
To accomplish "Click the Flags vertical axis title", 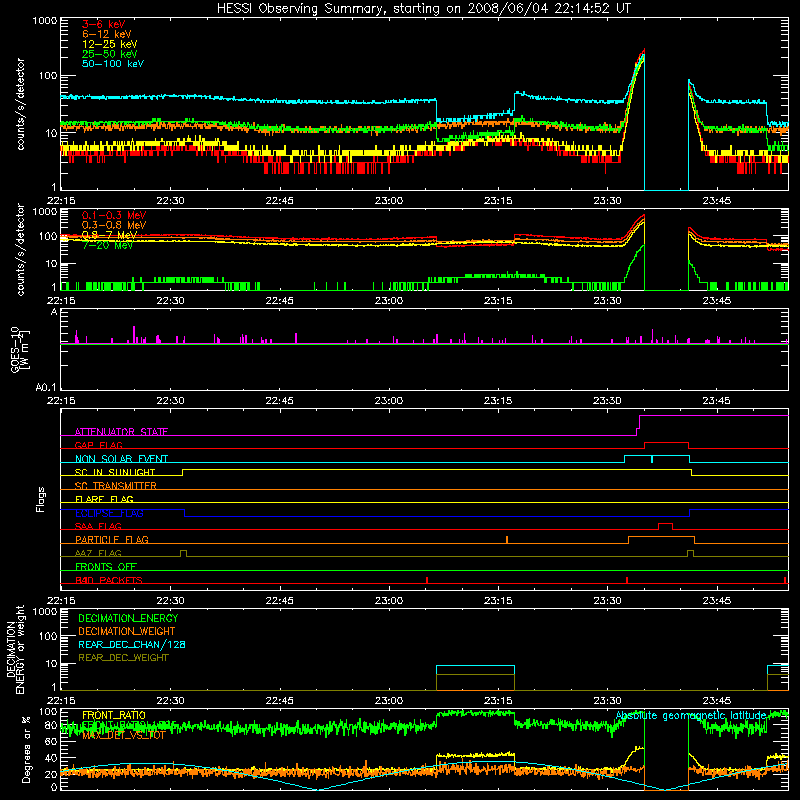I will click(x=41, y=499).
